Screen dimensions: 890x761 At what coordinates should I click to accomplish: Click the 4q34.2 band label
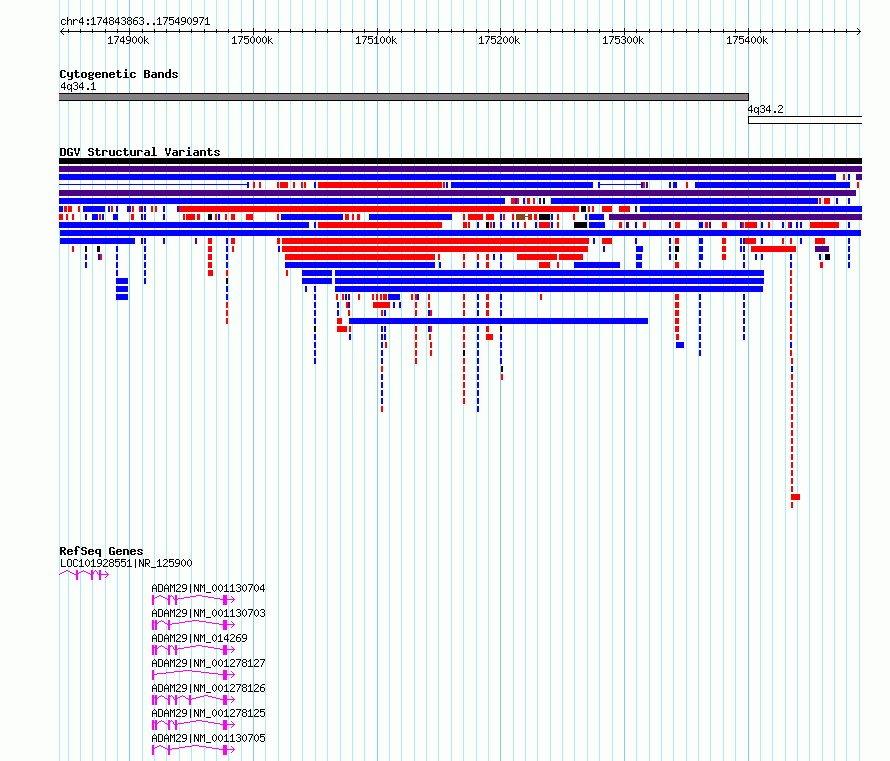765,109
